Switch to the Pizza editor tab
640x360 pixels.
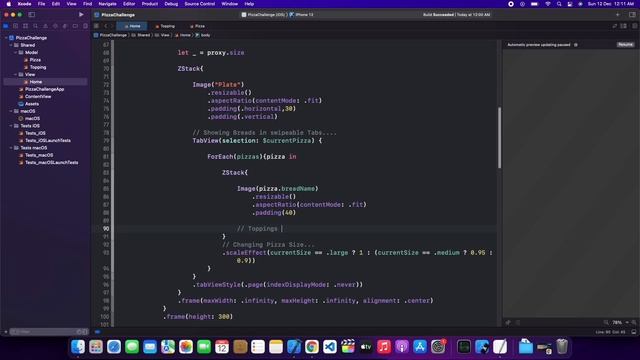coord(197,26)
